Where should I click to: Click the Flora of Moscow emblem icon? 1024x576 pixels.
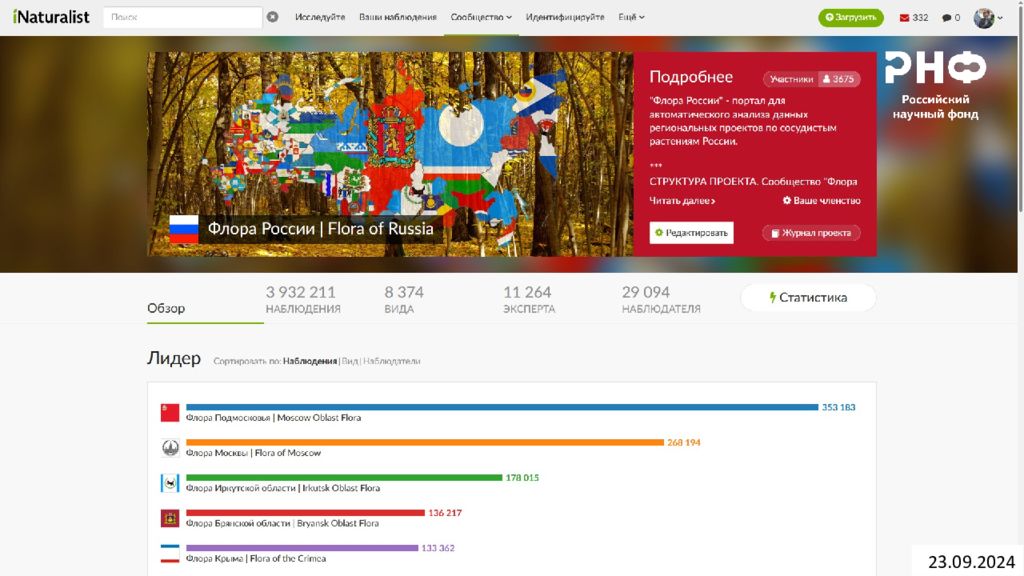coord(170,448)
